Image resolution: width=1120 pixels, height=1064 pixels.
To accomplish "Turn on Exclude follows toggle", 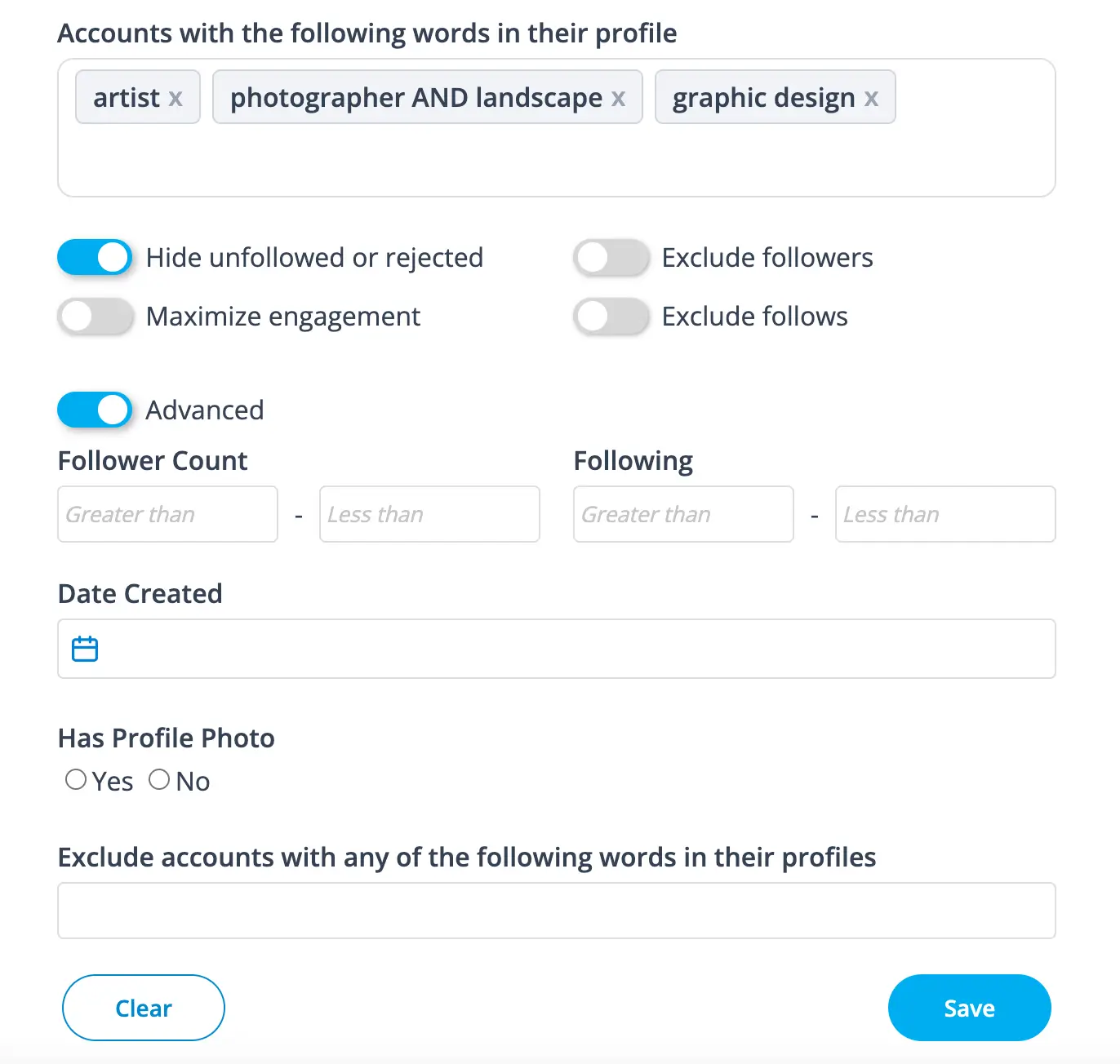I will [x=611, y=317].
